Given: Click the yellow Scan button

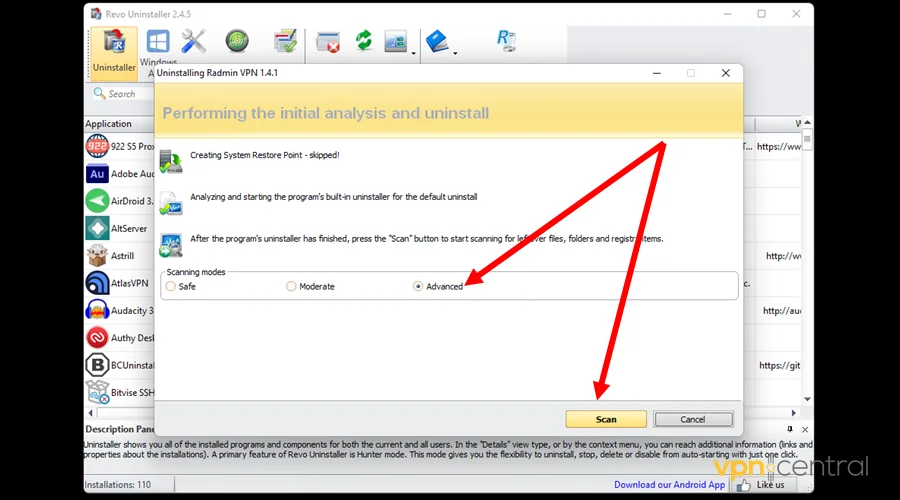Looking at the screenshot, I should pos(606,419).
